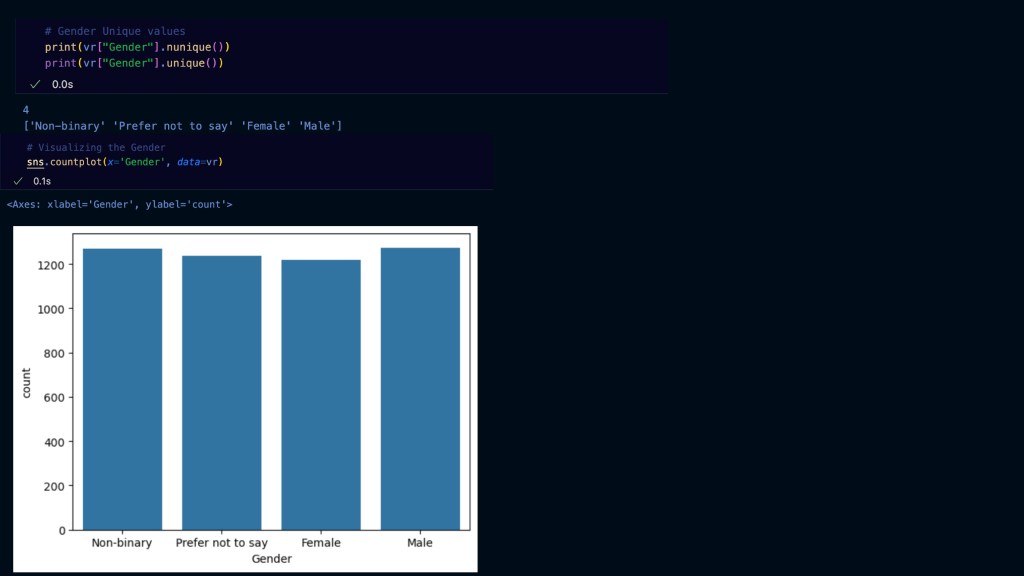The height and width of the screenshot is (576, 1024).
Task: Click the underlined sns keyword
Action: [x=35, y=162]
